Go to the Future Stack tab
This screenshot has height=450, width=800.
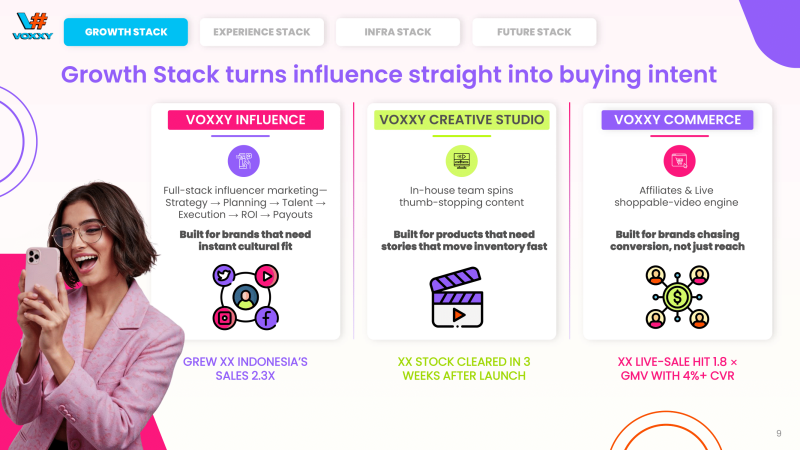coord(534,32)
